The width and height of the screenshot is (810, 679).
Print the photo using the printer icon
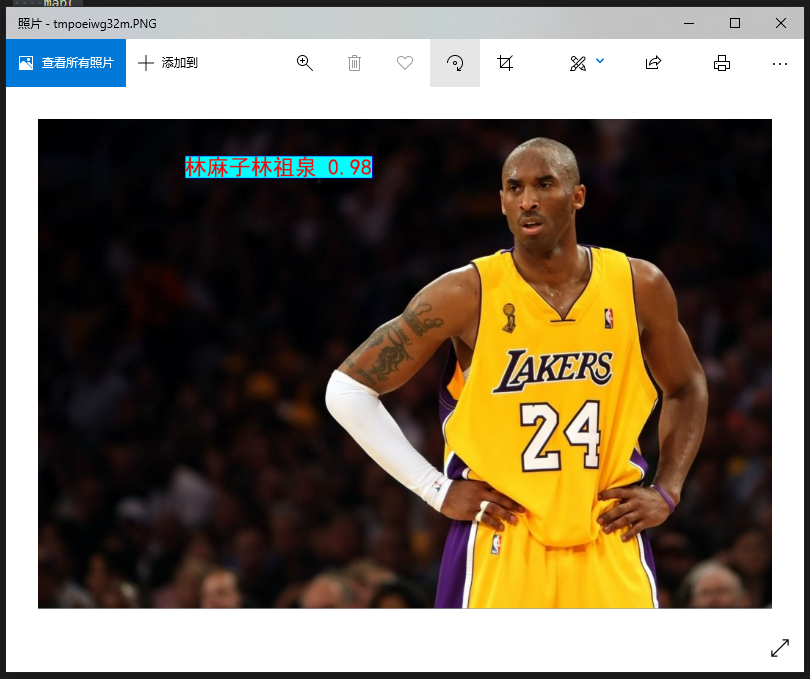click(721, 62)
